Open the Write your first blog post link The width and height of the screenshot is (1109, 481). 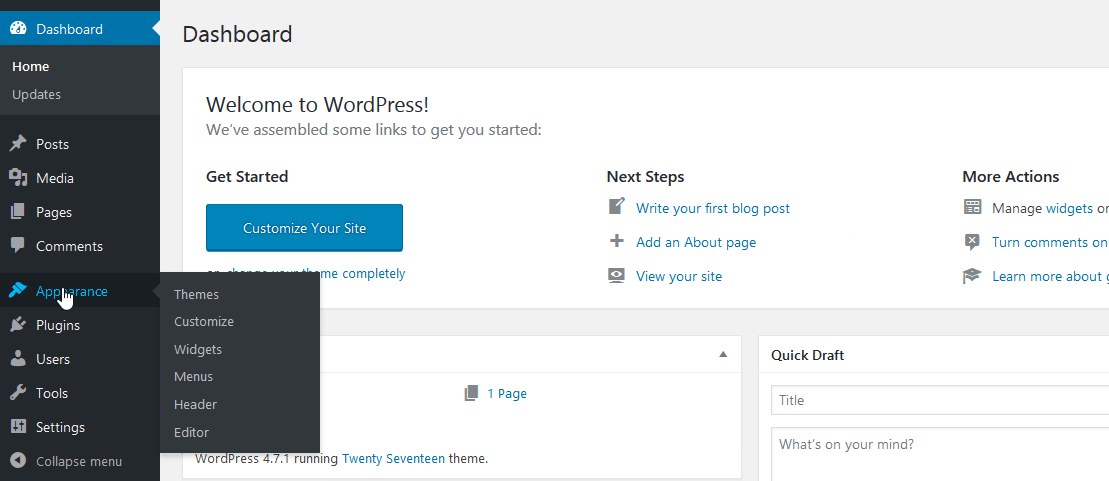pyautogui.click(x=712, y=208)
